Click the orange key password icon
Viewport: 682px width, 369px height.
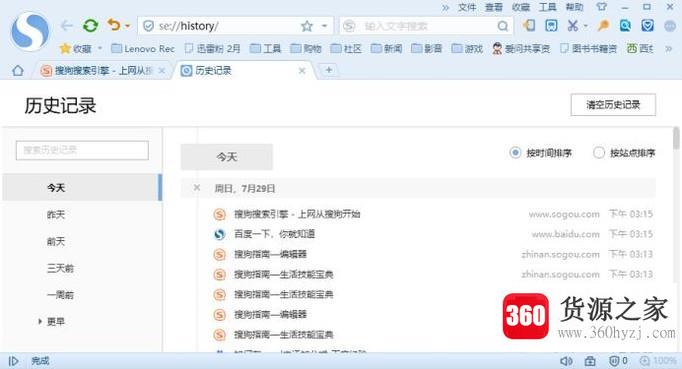tap(603, 26)
